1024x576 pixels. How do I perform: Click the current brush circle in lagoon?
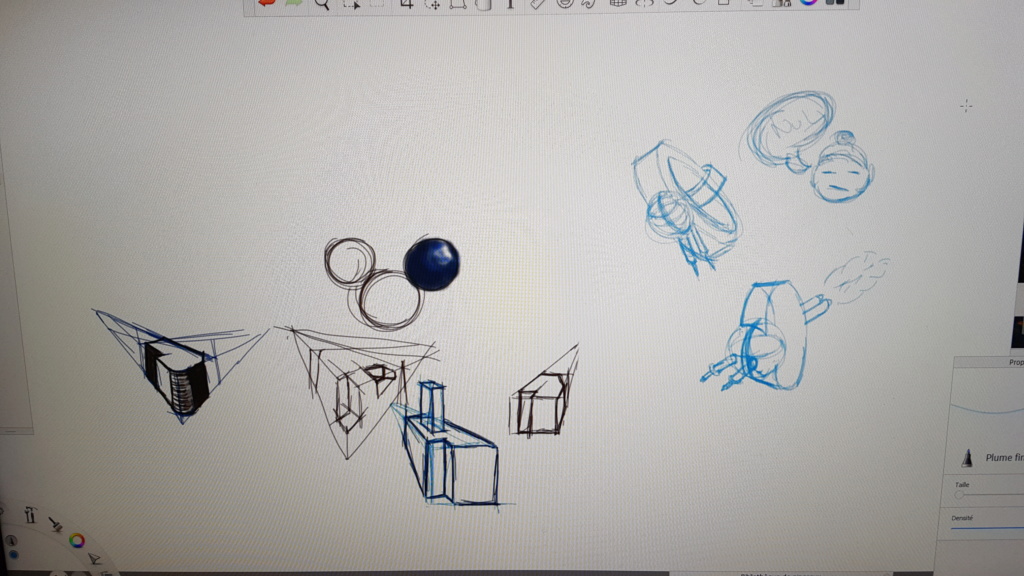click(11, 540)
